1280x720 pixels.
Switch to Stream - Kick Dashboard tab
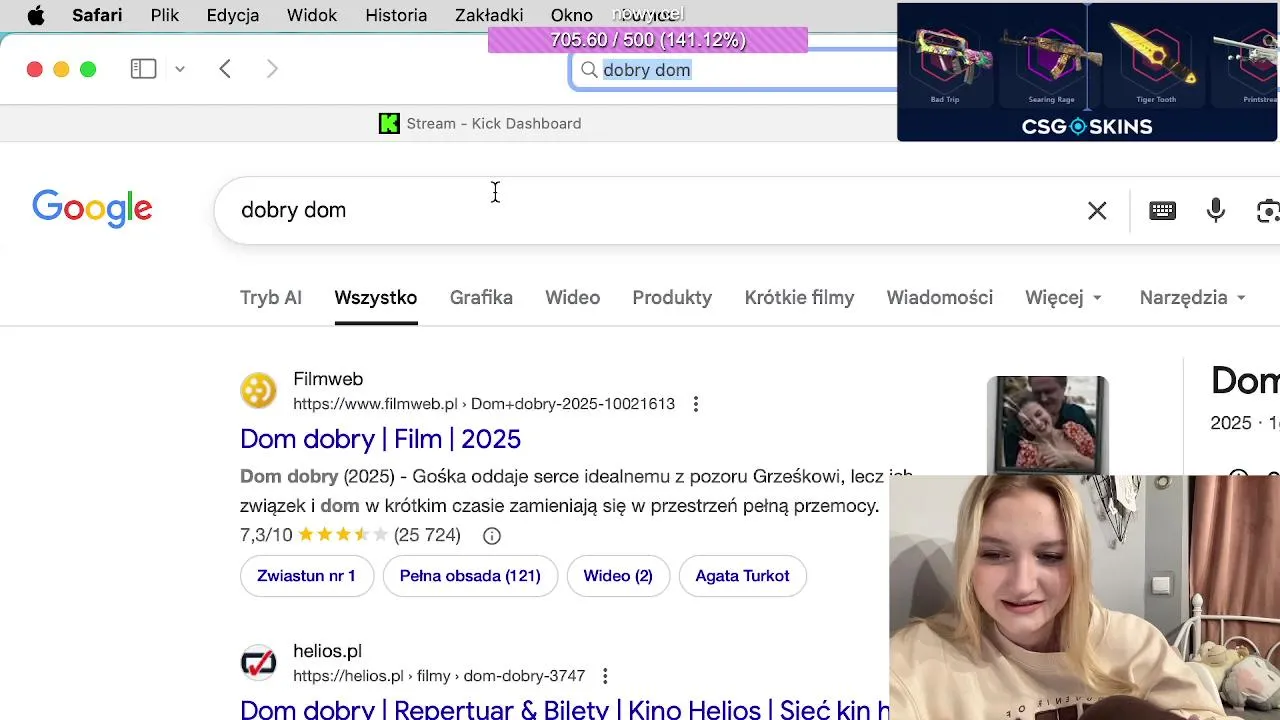[x=480, y=124]
